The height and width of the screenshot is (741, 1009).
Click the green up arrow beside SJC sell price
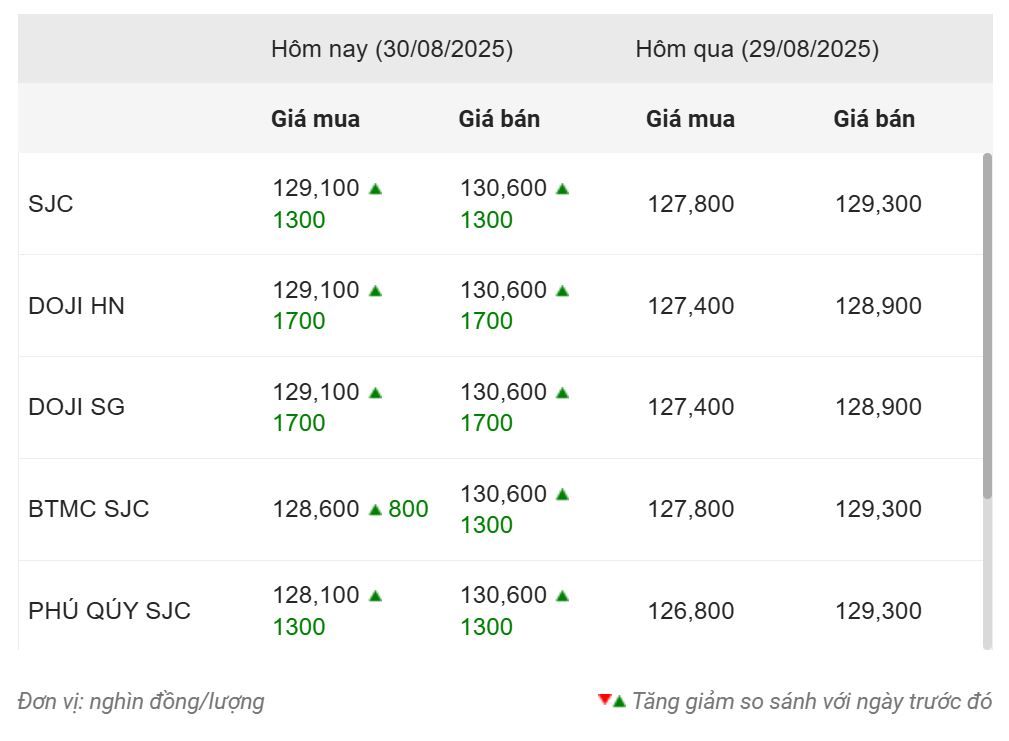tap(562, 188)
